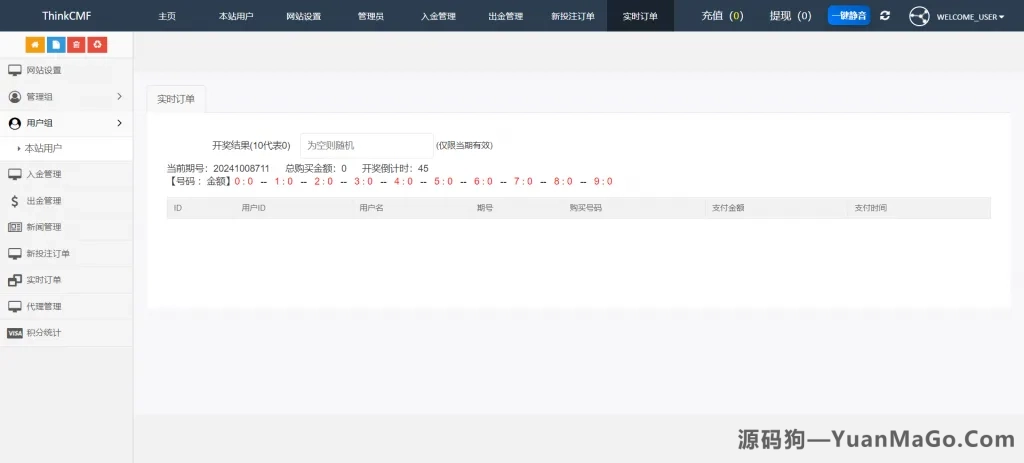Screen dimensions: 1024x463
Task: Click the user avatar icon in header
Action: 920,16
